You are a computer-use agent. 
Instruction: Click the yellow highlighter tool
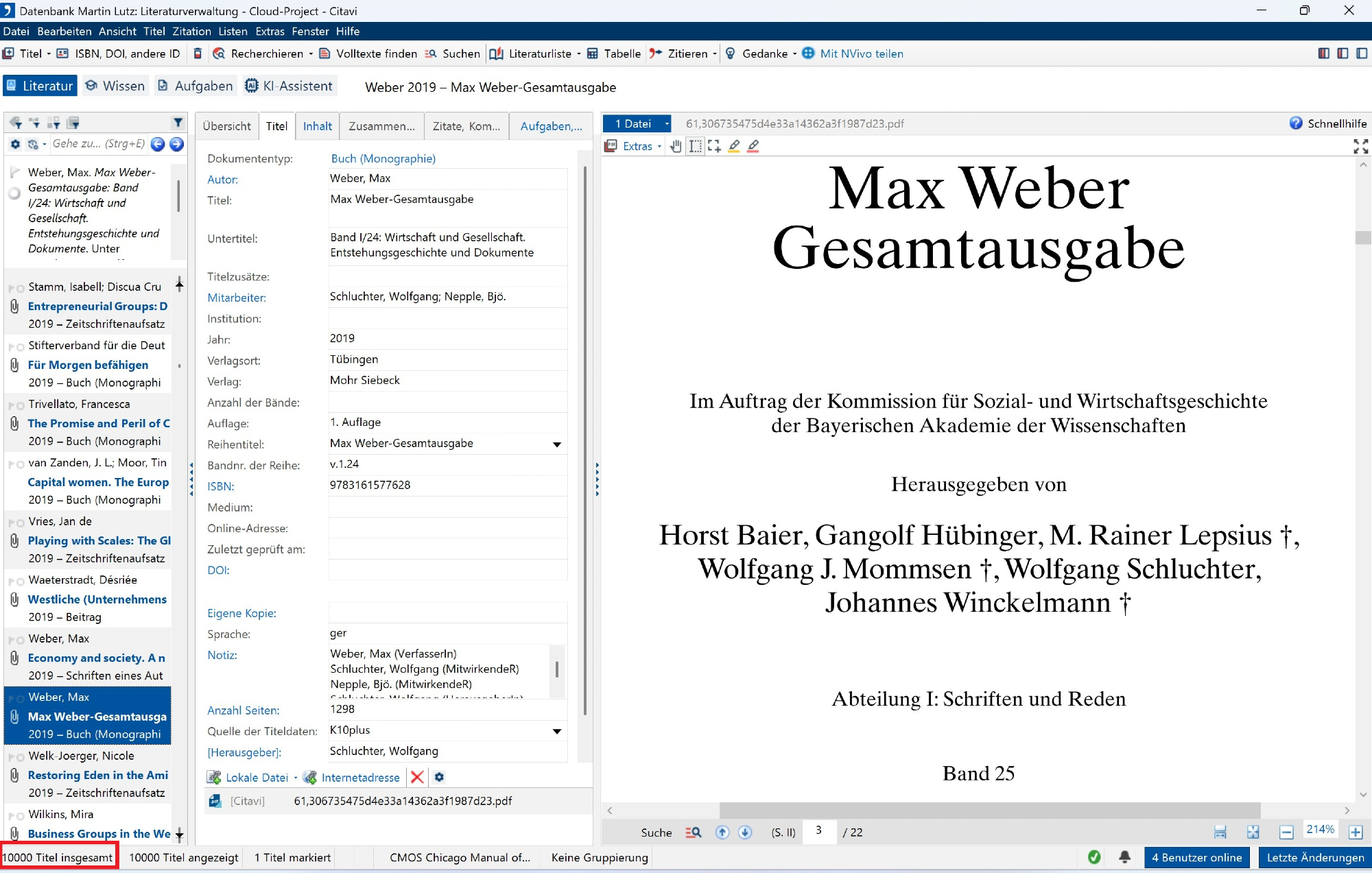point(734,146)
